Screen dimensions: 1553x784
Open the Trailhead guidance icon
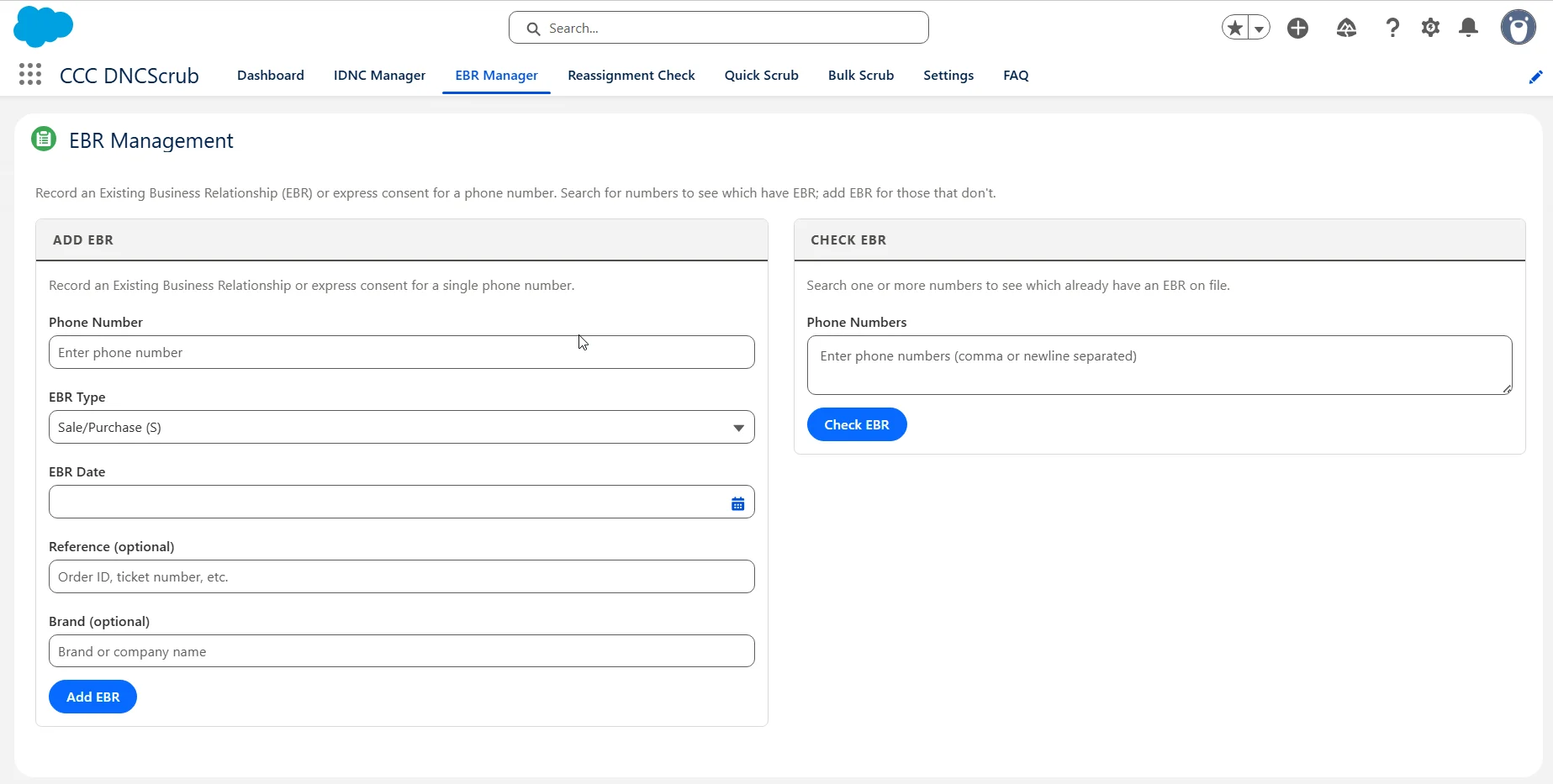click(x=1346, y=28)
